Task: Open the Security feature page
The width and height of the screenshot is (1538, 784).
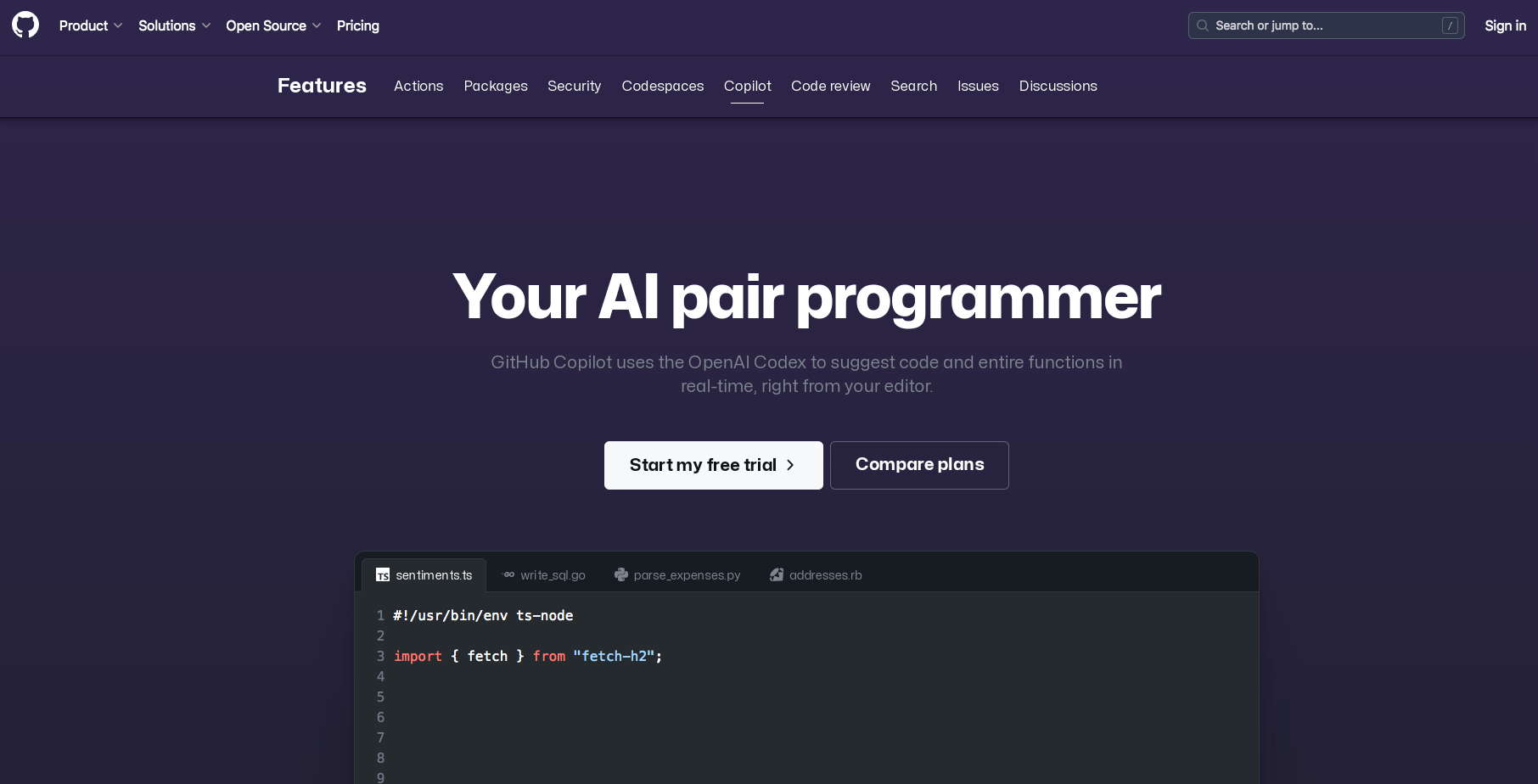Action: coord(575,86)
